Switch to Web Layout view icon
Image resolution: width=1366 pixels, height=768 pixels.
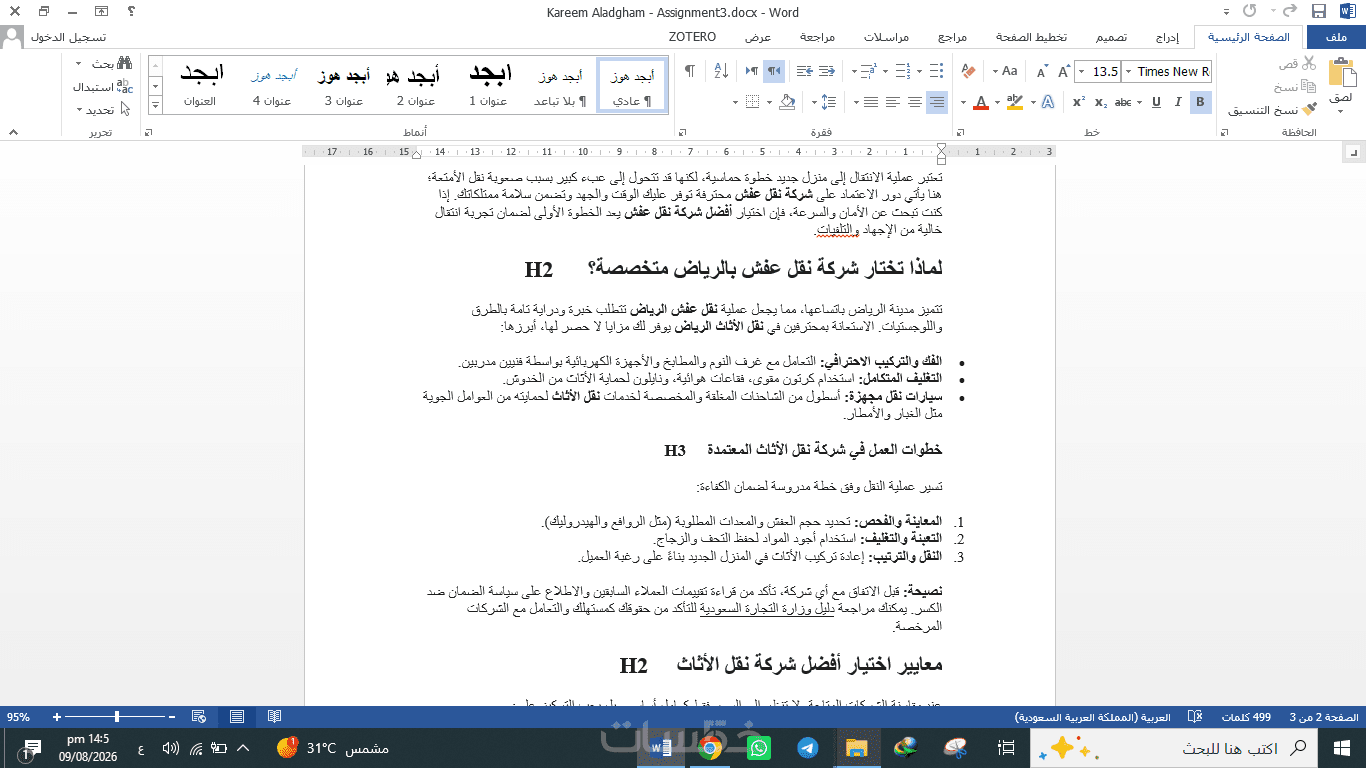click(199, 717)
